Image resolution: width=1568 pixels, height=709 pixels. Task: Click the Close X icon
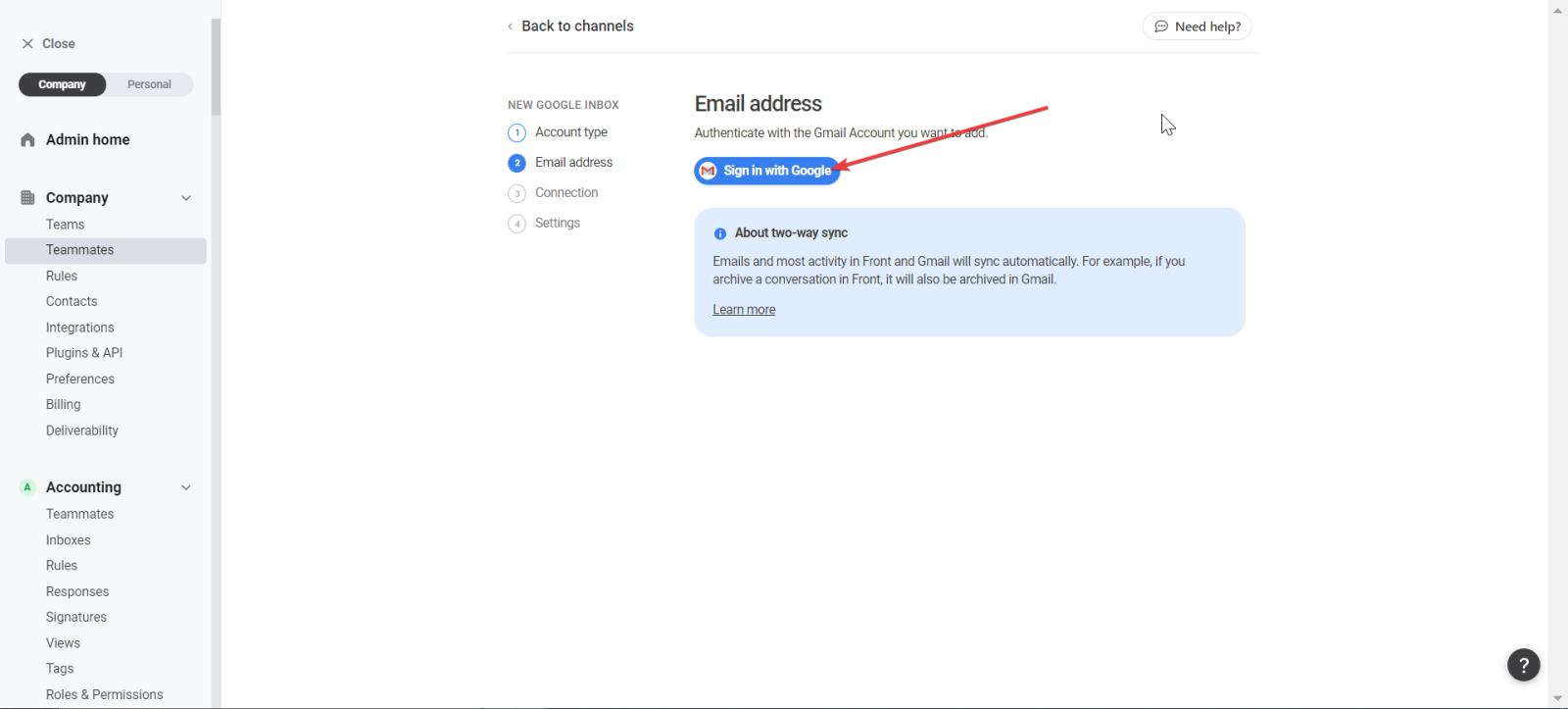[27, 44]
